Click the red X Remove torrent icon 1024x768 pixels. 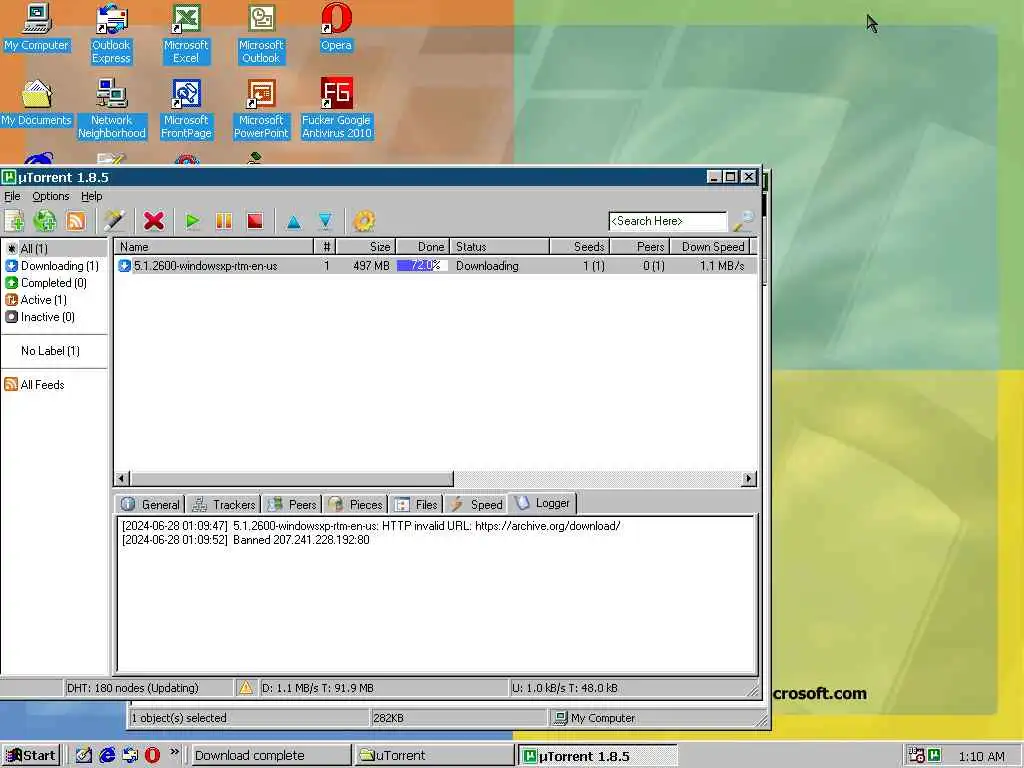154,221
